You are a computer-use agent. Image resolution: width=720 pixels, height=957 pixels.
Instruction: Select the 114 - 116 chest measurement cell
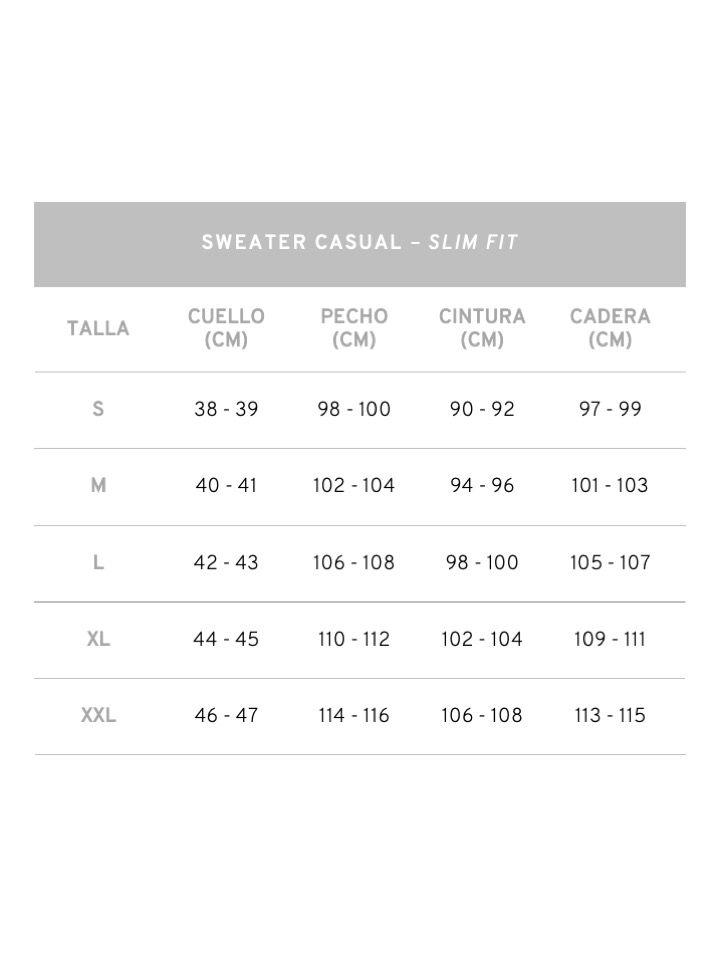354,716
